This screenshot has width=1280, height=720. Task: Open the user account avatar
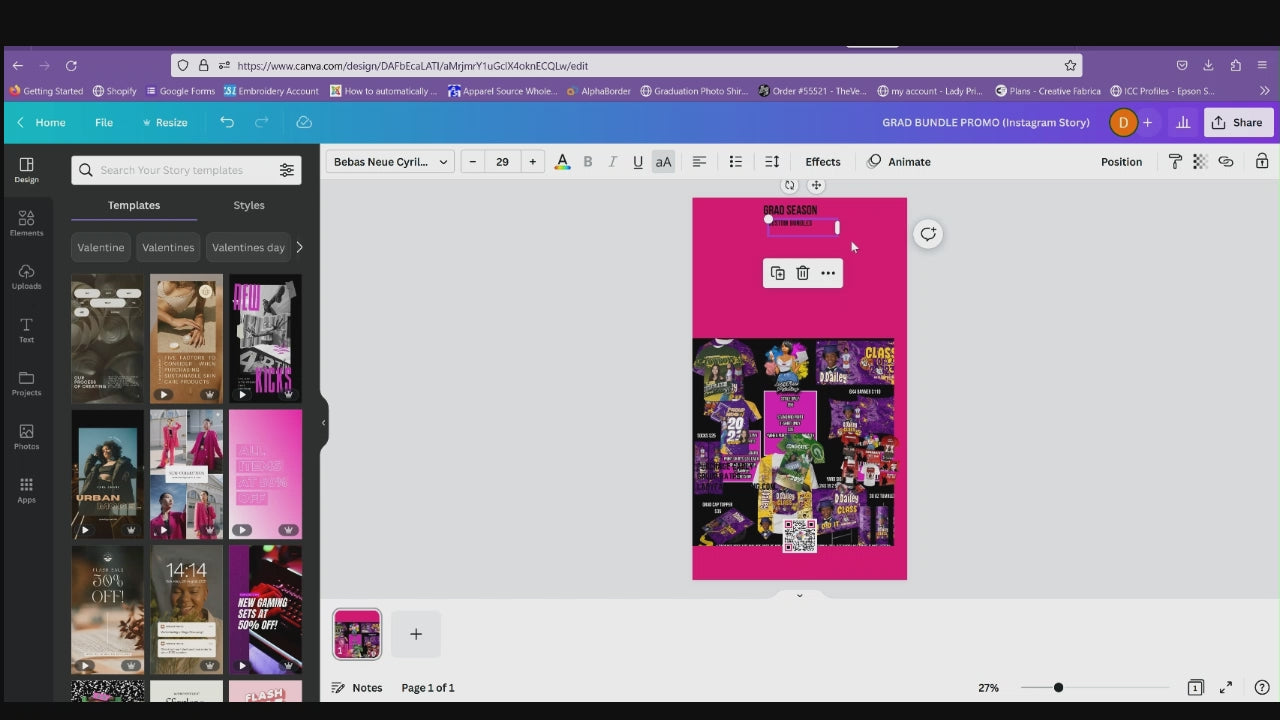coord(1123,122)
